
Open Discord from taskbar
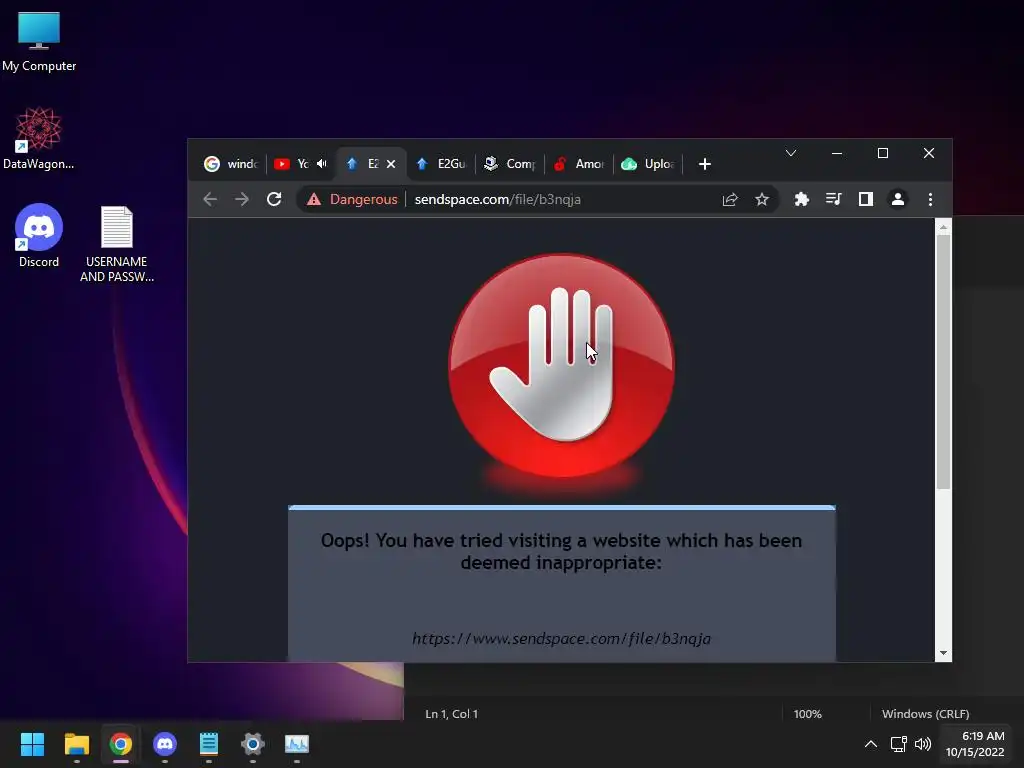coord(165,744)
